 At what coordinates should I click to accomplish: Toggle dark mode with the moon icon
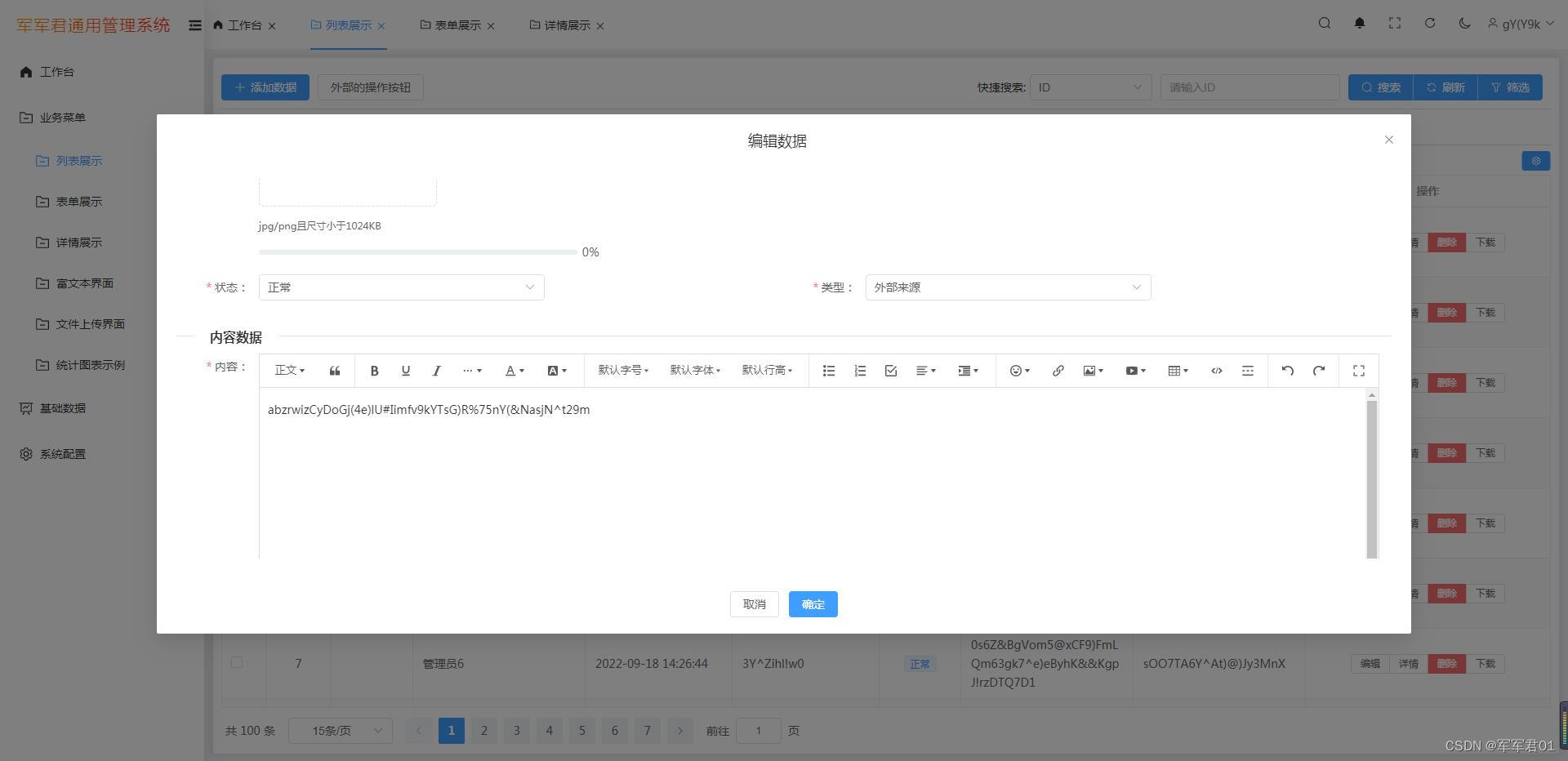pos(1464,24)
